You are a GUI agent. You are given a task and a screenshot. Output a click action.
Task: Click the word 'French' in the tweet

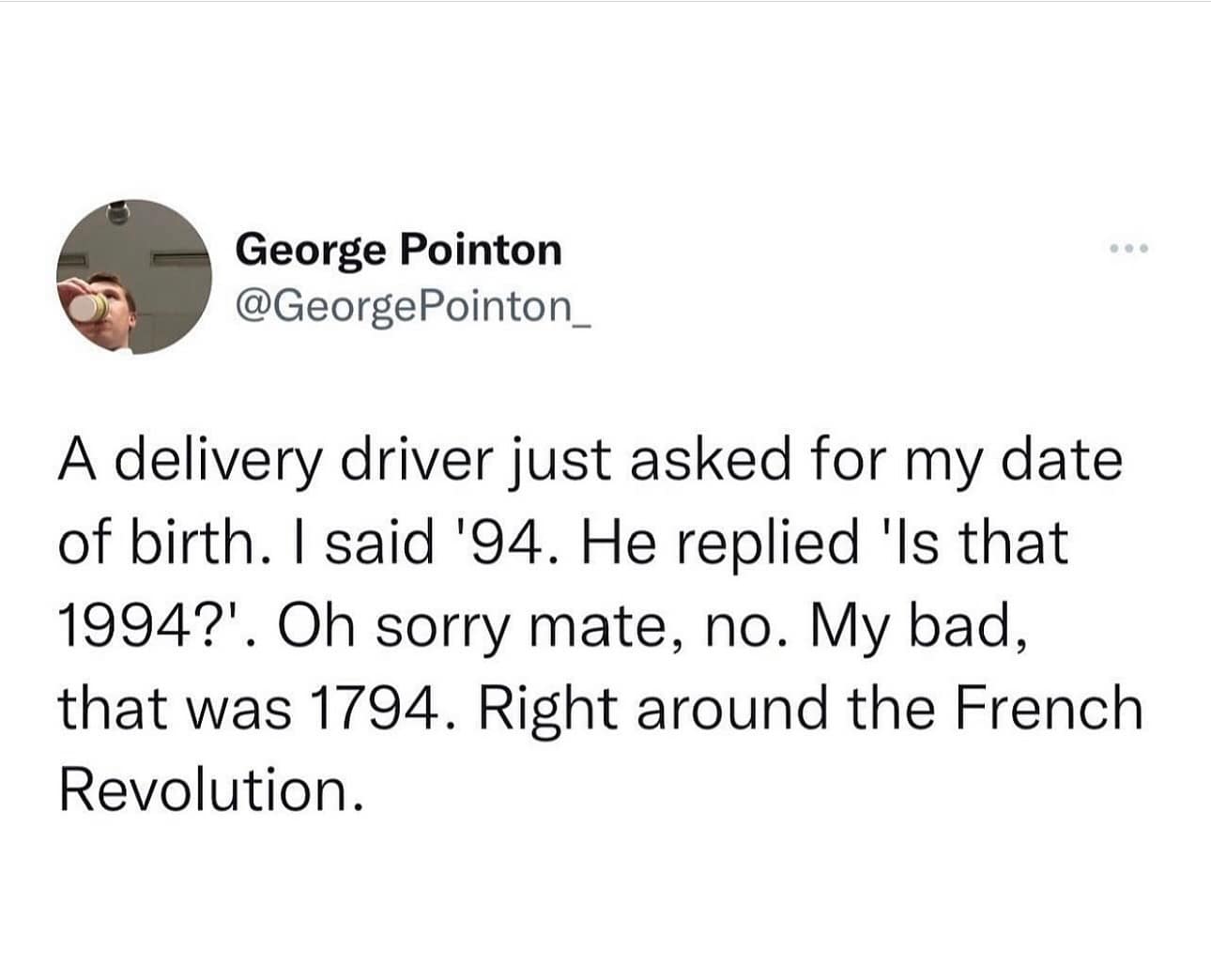pos(1049,706)
